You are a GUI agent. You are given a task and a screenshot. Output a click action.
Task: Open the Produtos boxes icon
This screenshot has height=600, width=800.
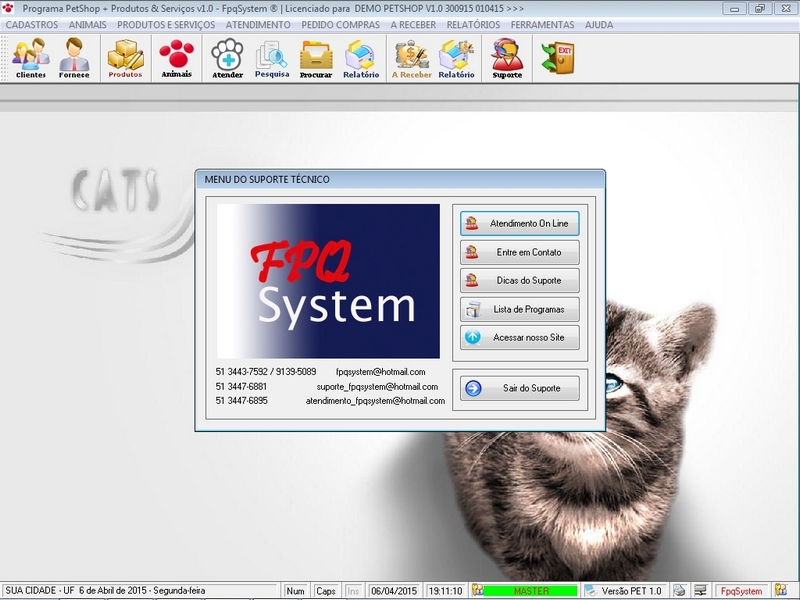pos(126,58)
